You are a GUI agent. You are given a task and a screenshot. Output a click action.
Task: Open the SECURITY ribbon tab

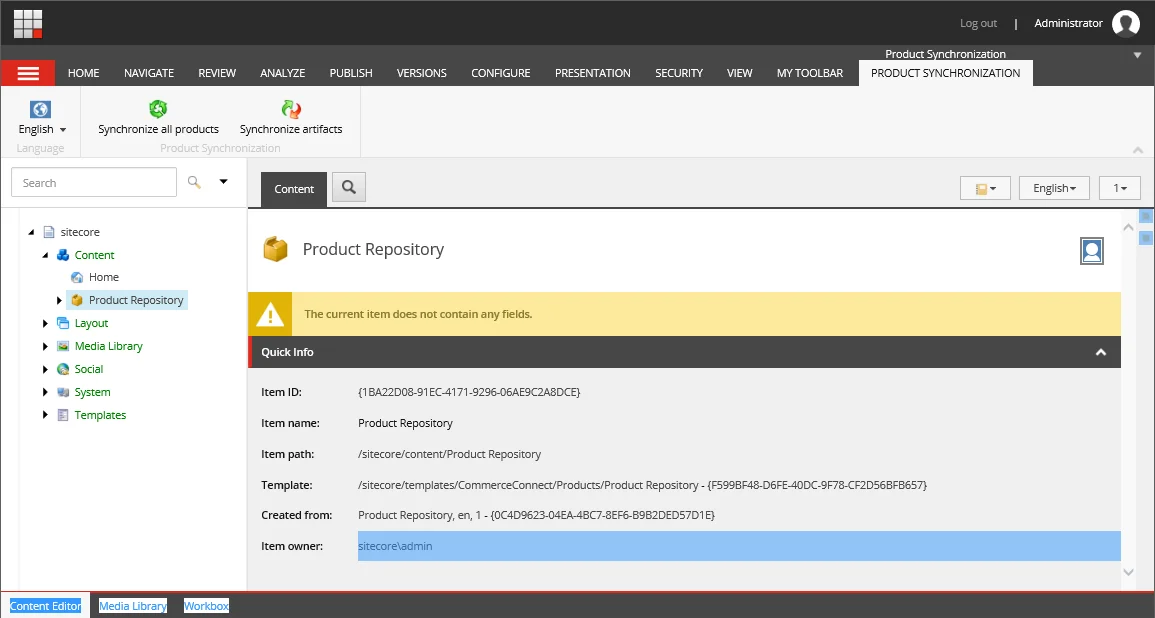pos(679,73)
